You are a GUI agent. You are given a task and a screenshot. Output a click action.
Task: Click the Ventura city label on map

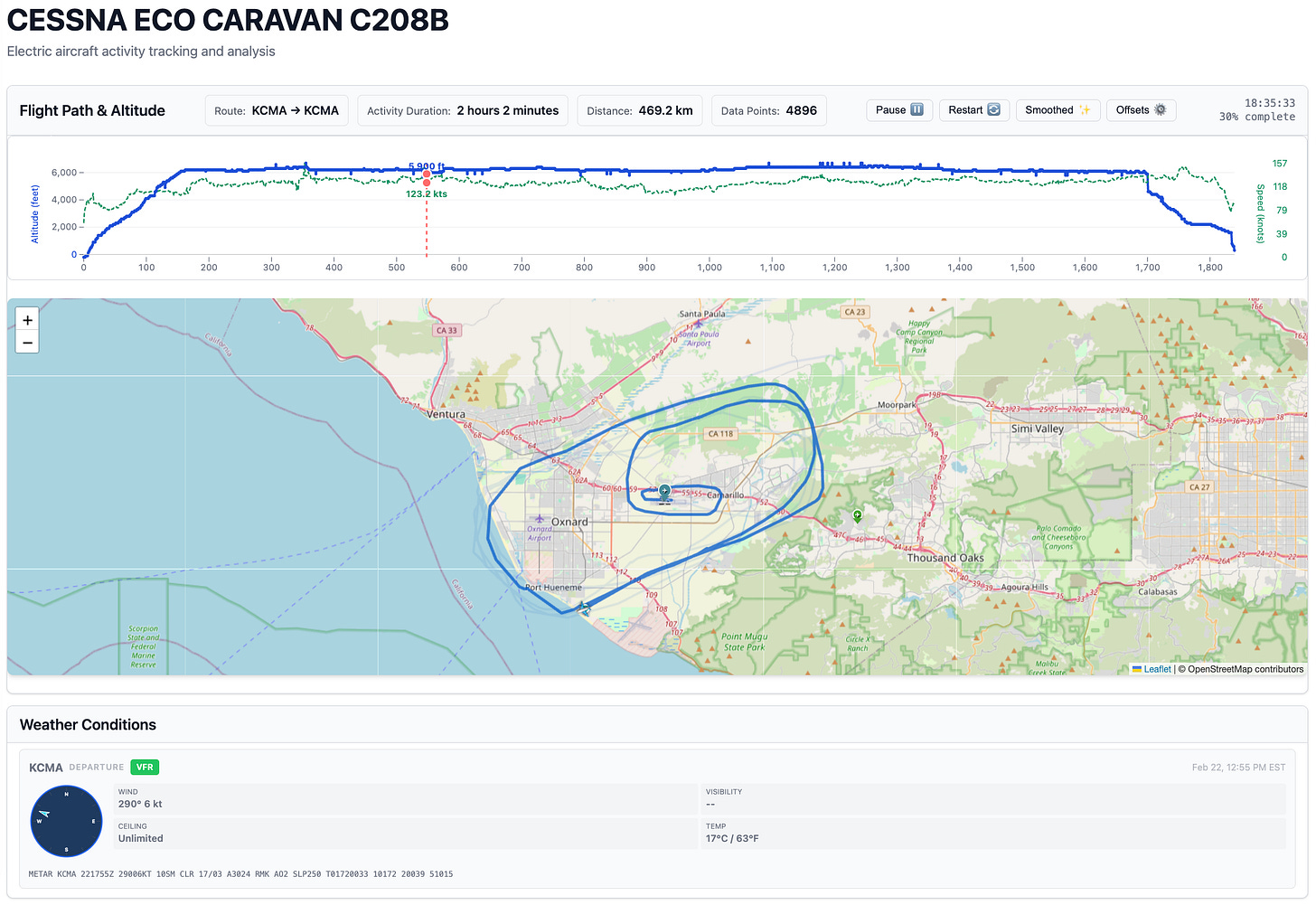point(446,414)
